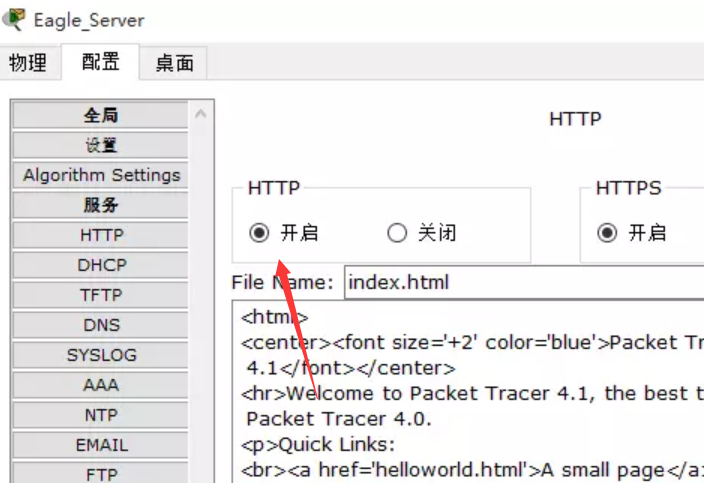Viewport: 704px width, 483px height.
Task: Open the 桌面 tab
Action: (x=175, y=62)
